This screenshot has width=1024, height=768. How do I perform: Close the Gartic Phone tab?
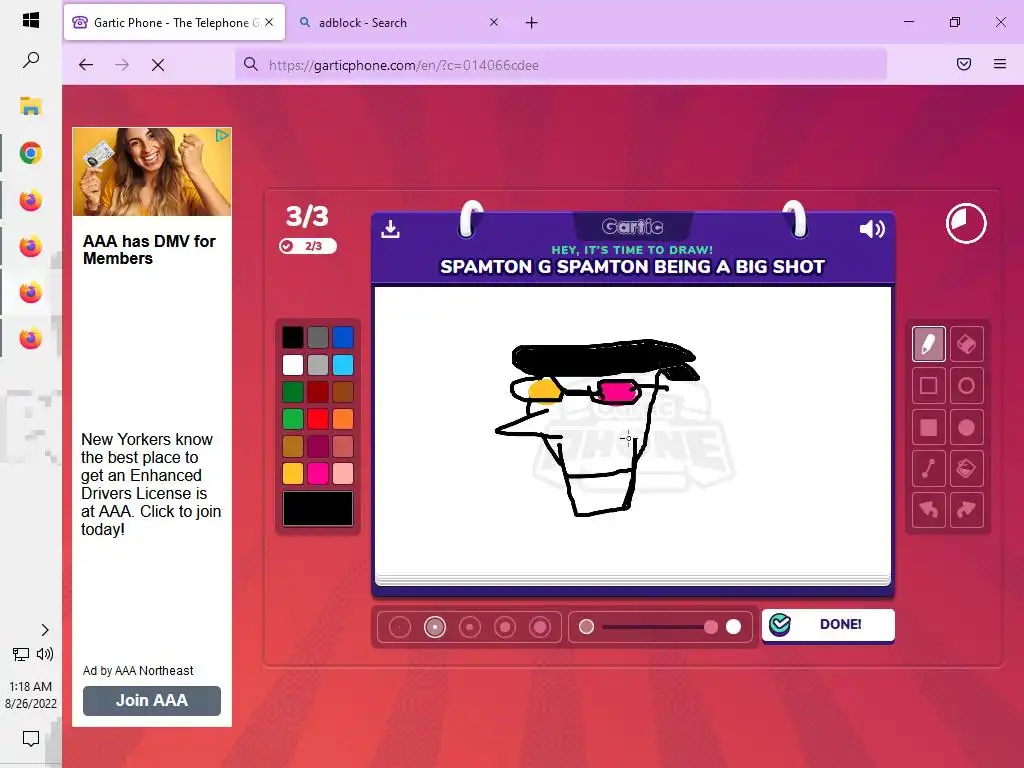click(269, 22)
